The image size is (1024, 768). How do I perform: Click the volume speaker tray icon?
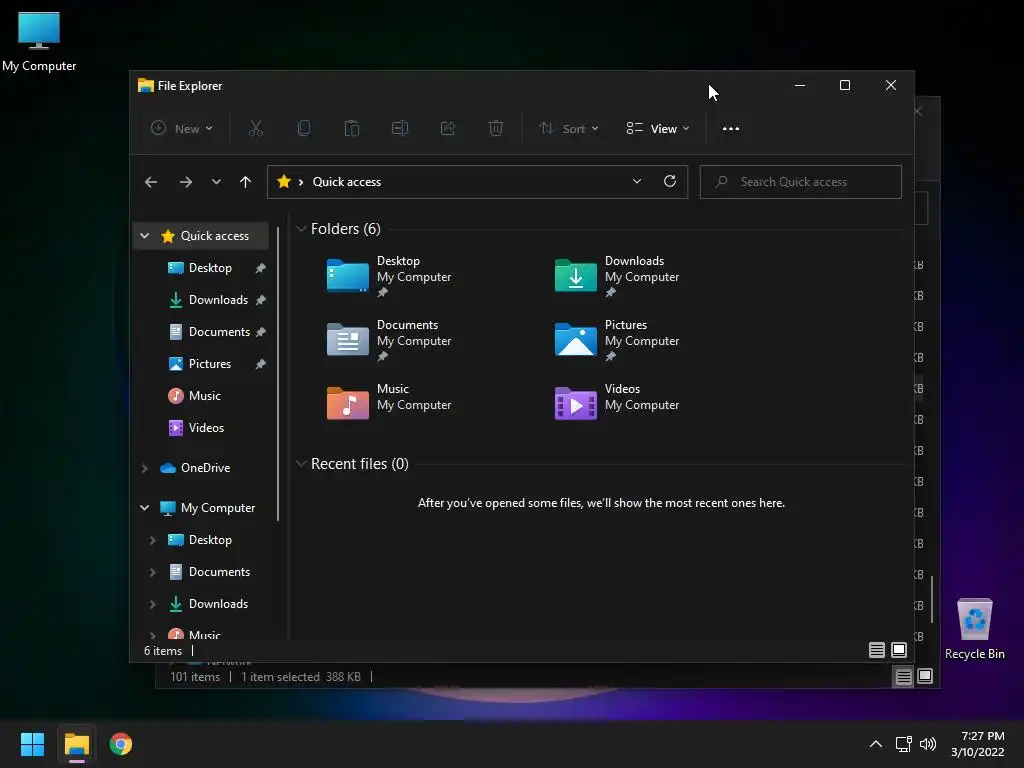point(927,744)
